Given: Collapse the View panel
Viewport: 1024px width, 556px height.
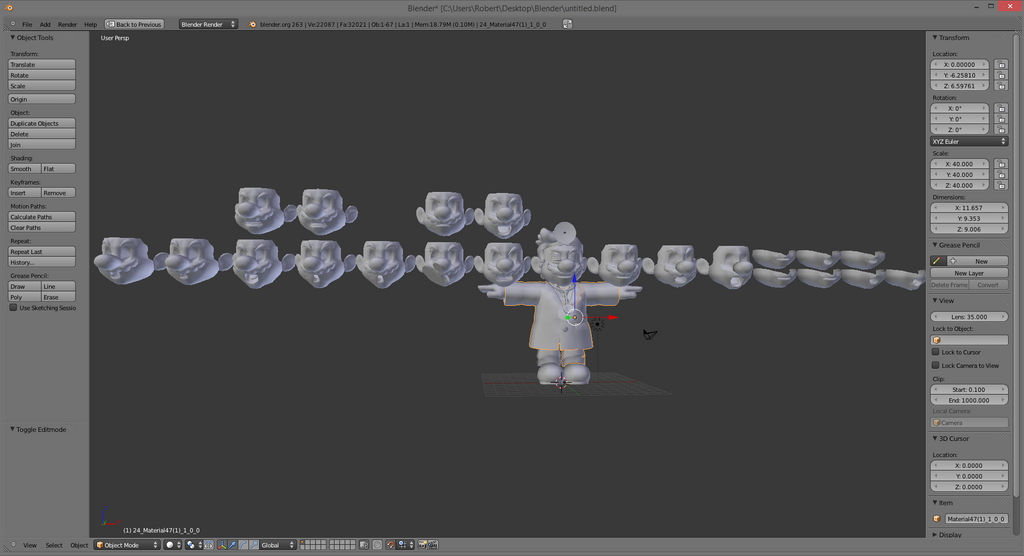Looking at the screenshot, I should (935, 301).
